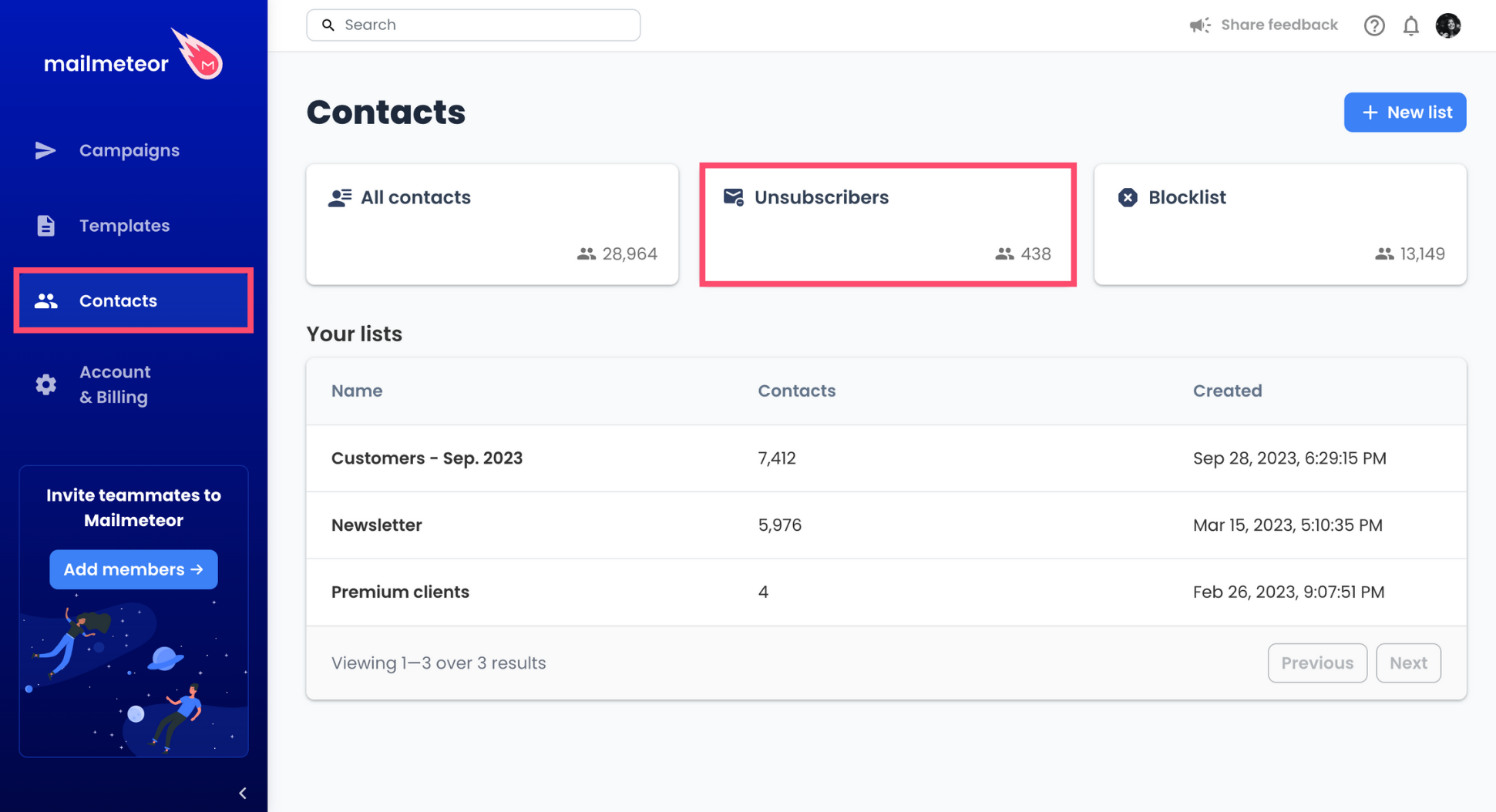Click the 438 unsubscribers count
The width and height of the screenshot is (1496, 812).
tap(1036, 253)
